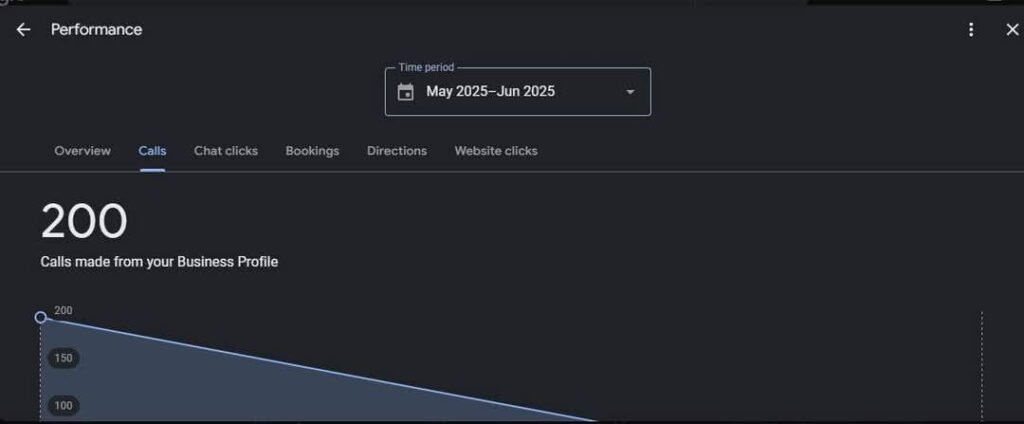Click the back arrow beside Performance
The width and height of the screenshot is (1024, 424).
pyautogui.click(x=23, y=30)
